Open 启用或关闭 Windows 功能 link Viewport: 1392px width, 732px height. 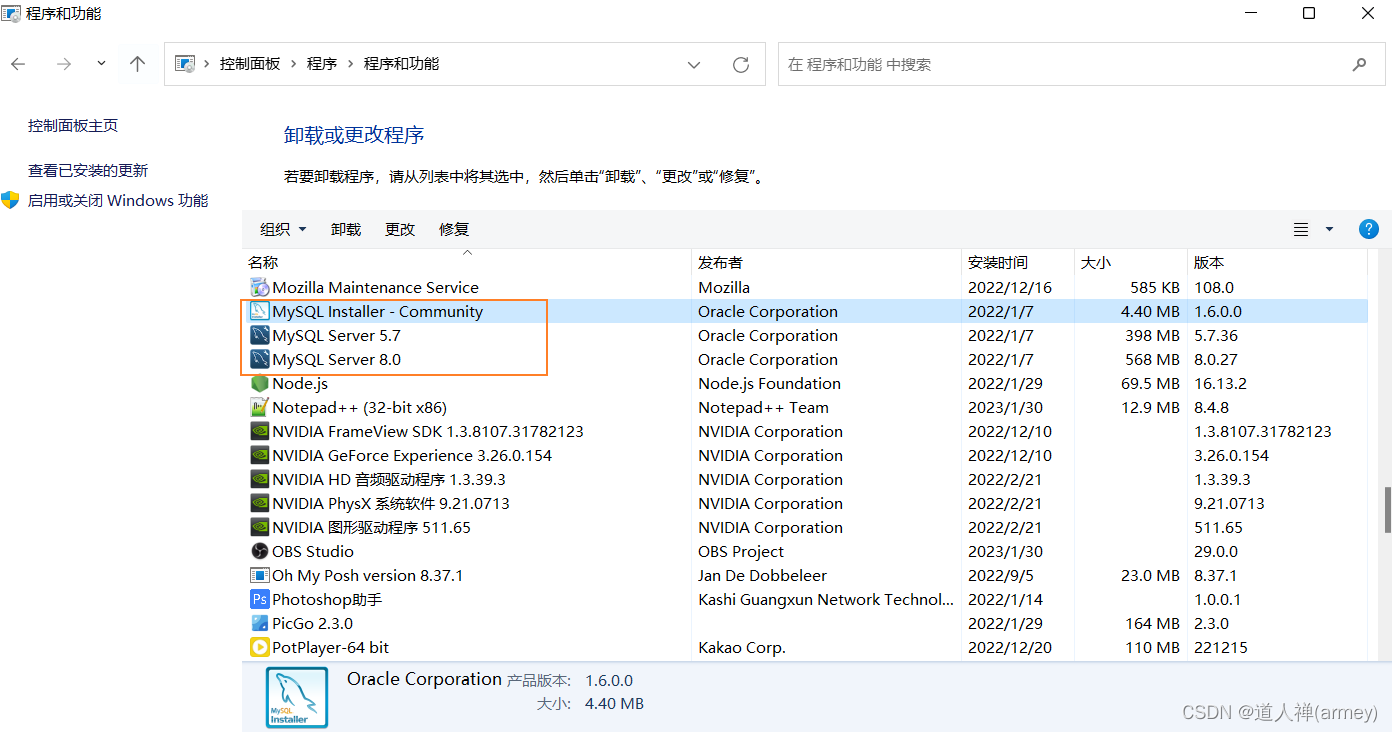118,201
